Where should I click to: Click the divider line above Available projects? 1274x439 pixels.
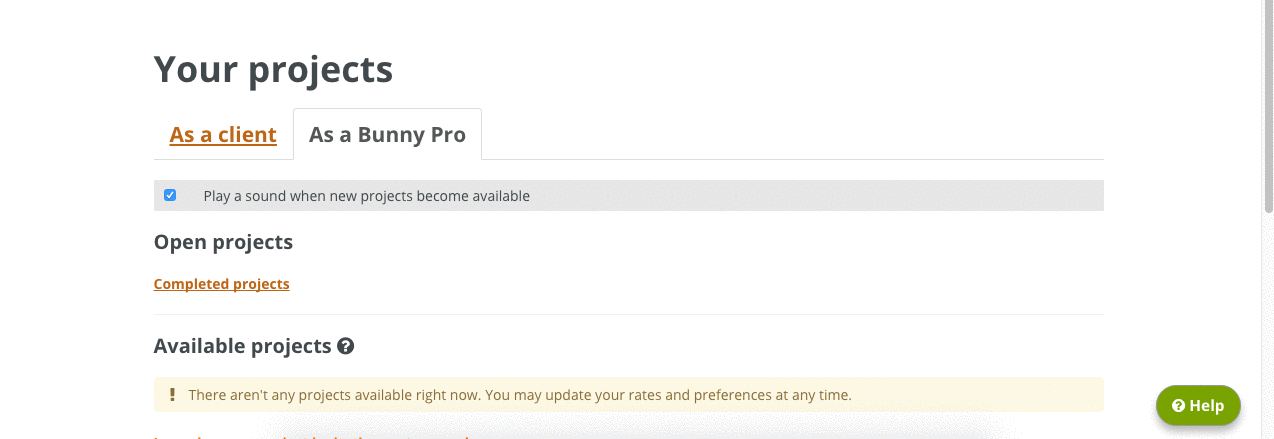tap(628, 315)
